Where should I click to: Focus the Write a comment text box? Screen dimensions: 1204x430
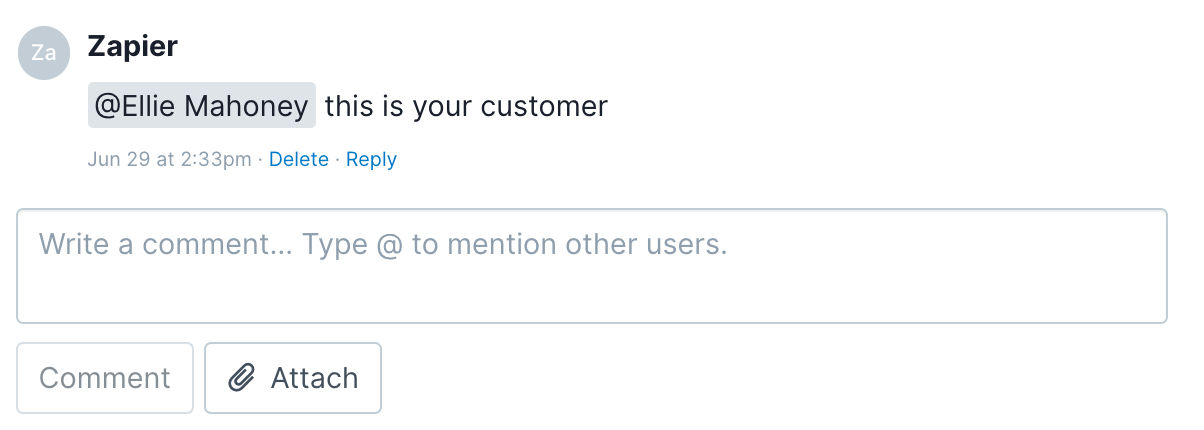592,266
